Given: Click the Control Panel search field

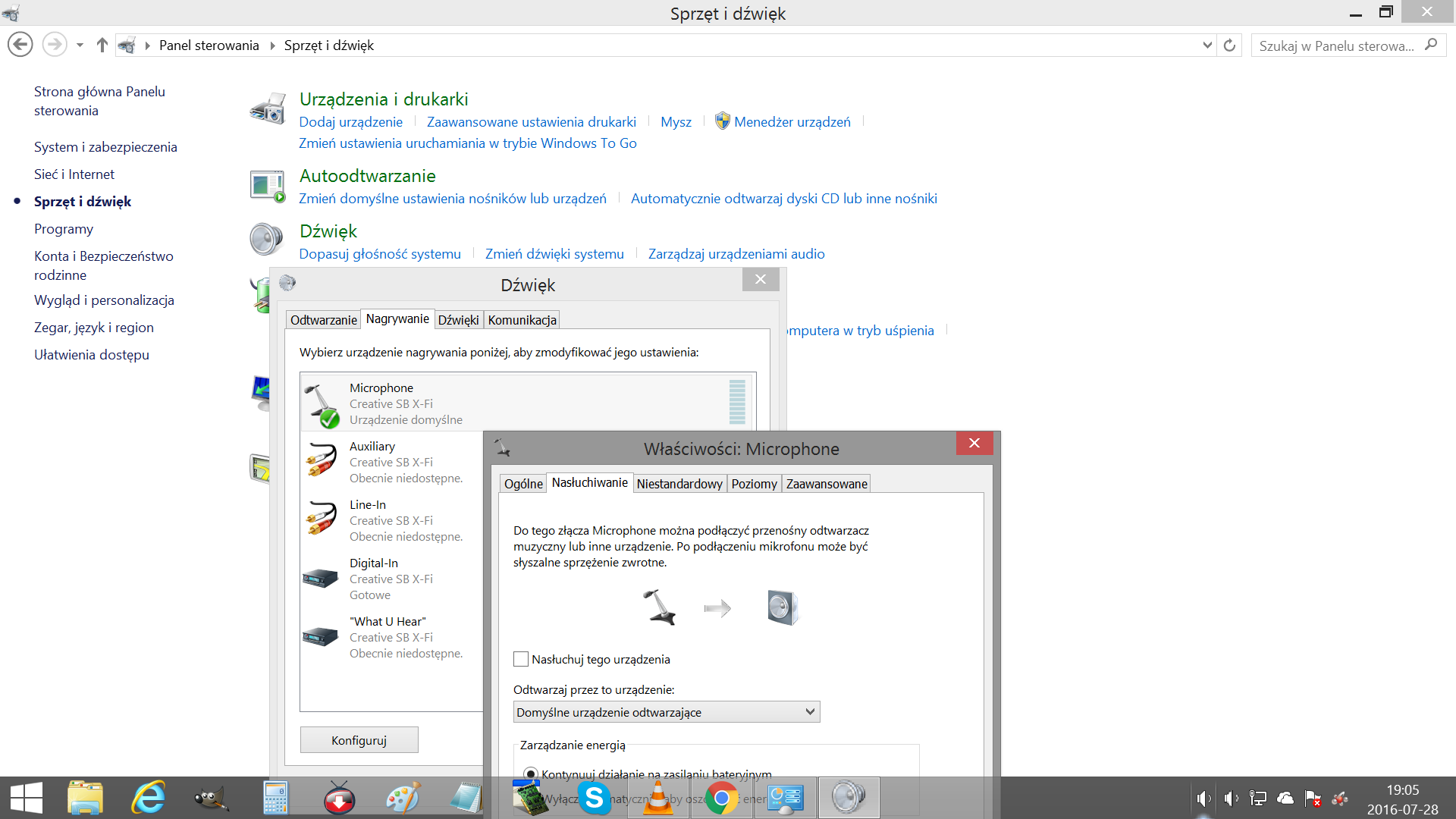Looking at the screenshot, I should [1336, 45].
